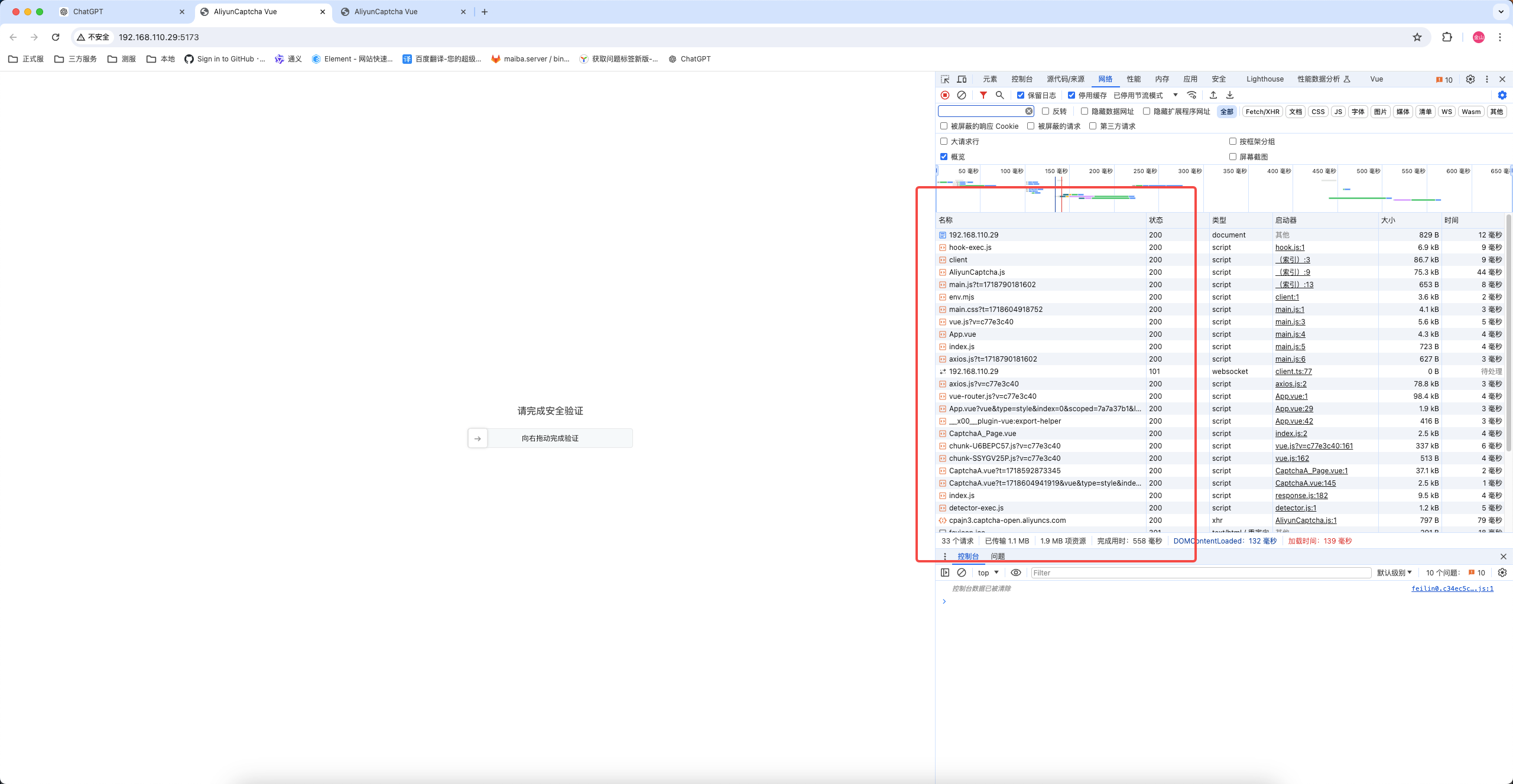Open DevTools more options menu
This screenshot has width=1513, height=784.
1487,79
